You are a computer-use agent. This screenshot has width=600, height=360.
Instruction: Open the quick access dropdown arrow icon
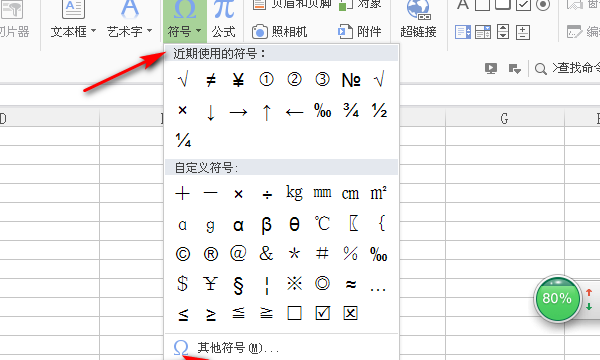click(x=515, y=69)
